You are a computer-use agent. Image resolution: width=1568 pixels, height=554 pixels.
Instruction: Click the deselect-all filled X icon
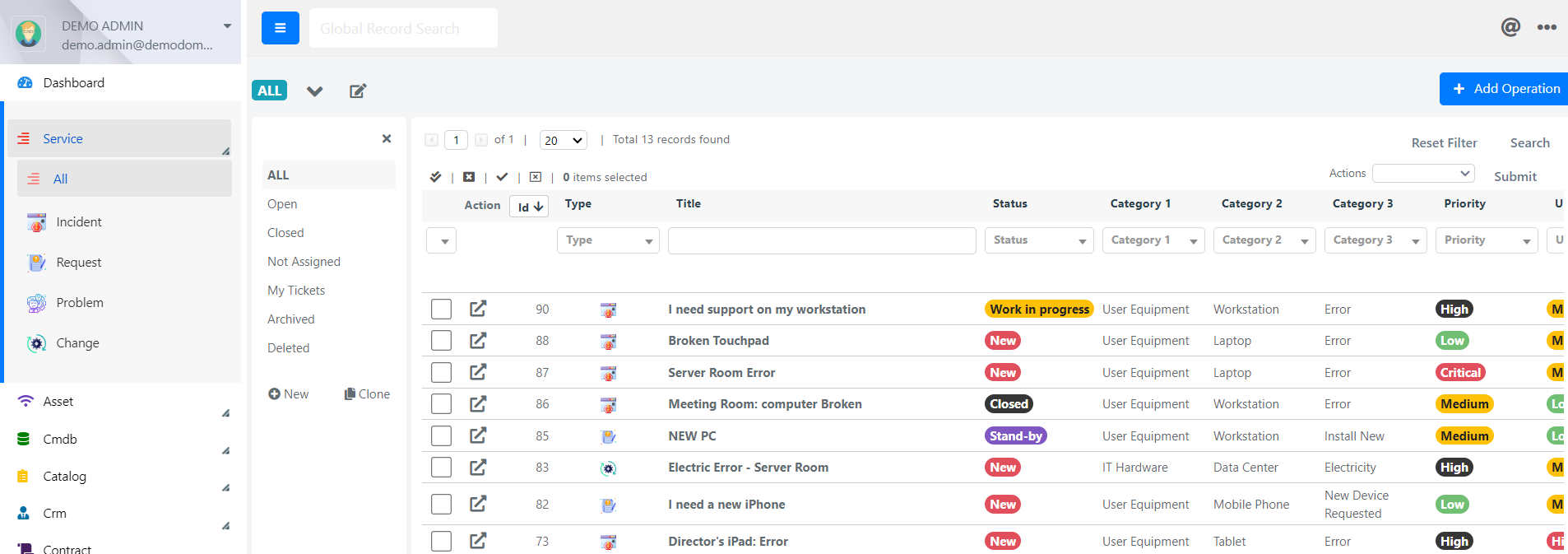[469, 177]
